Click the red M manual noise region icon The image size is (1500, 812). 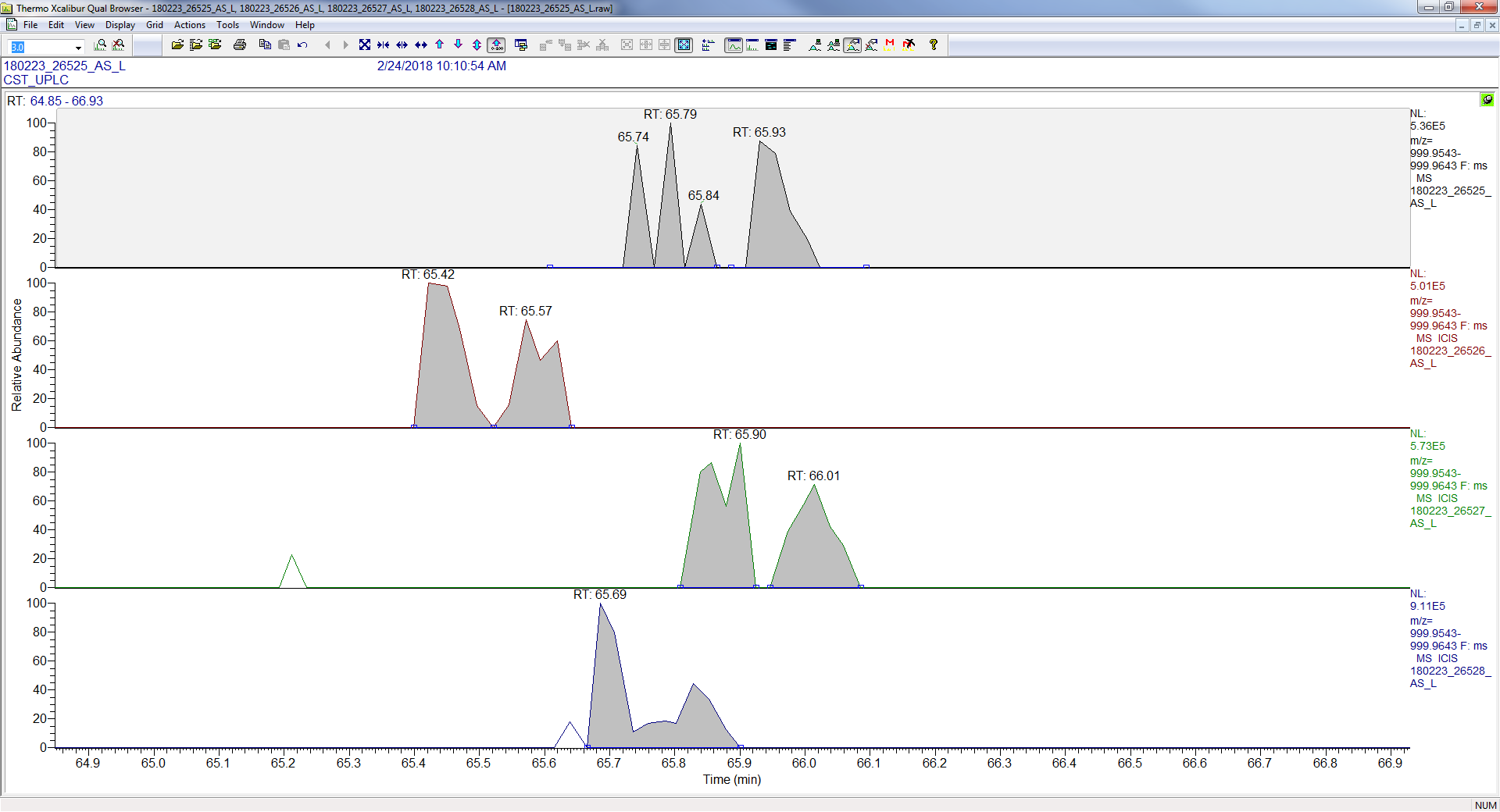click(890, 45)
